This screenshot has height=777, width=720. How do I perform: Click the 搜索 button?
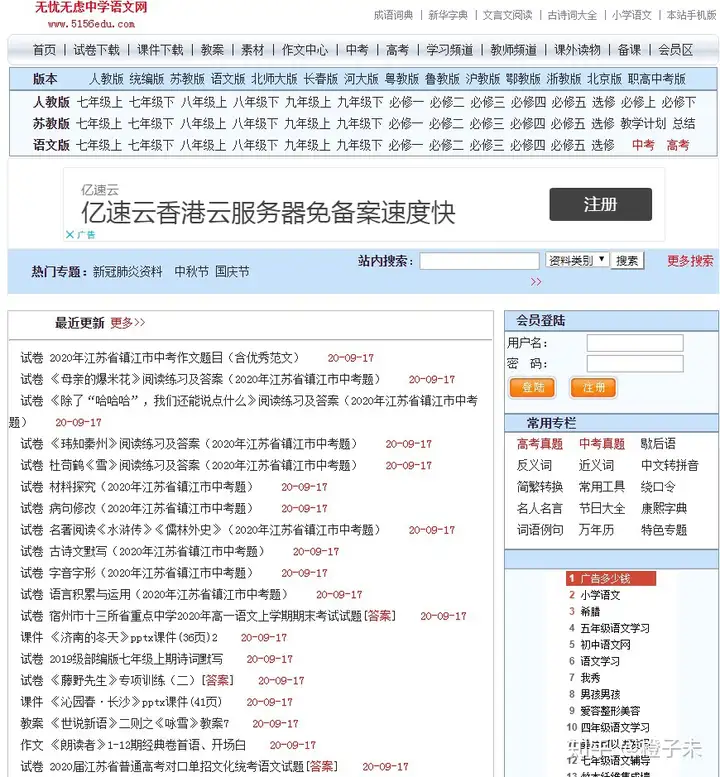pyautogui.click(x=627, y=261)
